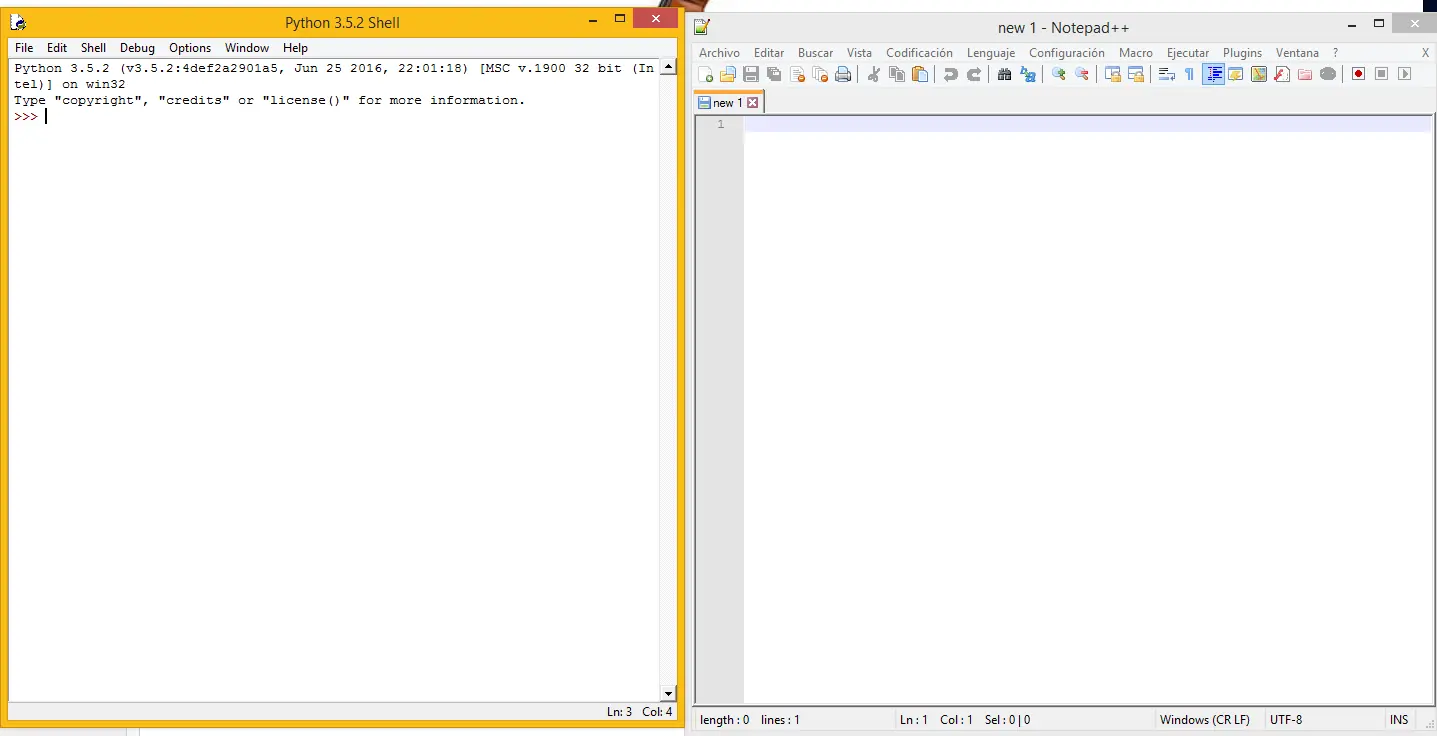The image size is (1437, 736).
Task: Open the question mark help menu
Action: (1335, 53)
